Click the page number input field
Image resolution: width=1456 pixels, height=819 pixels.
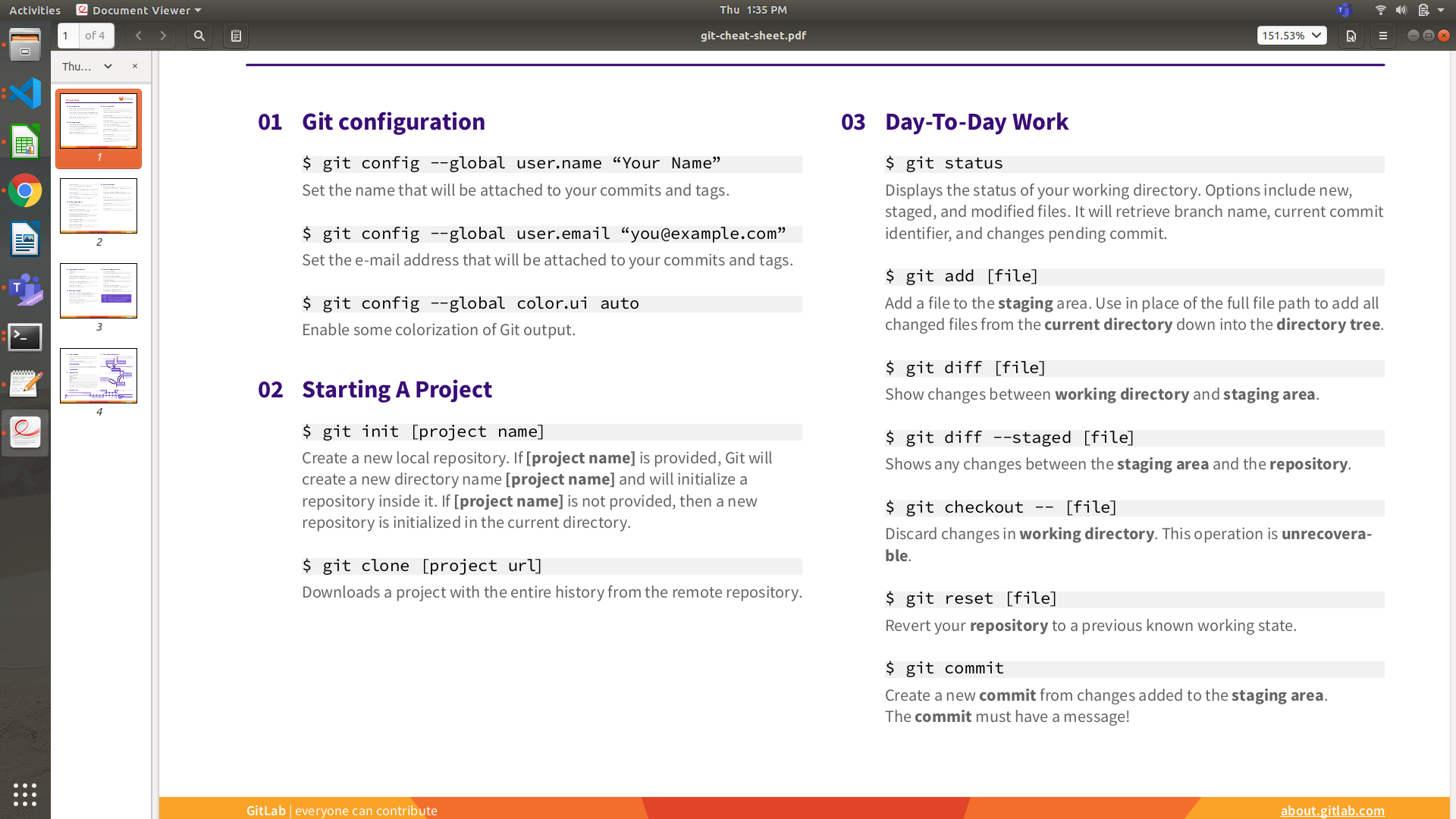[68, 36]
